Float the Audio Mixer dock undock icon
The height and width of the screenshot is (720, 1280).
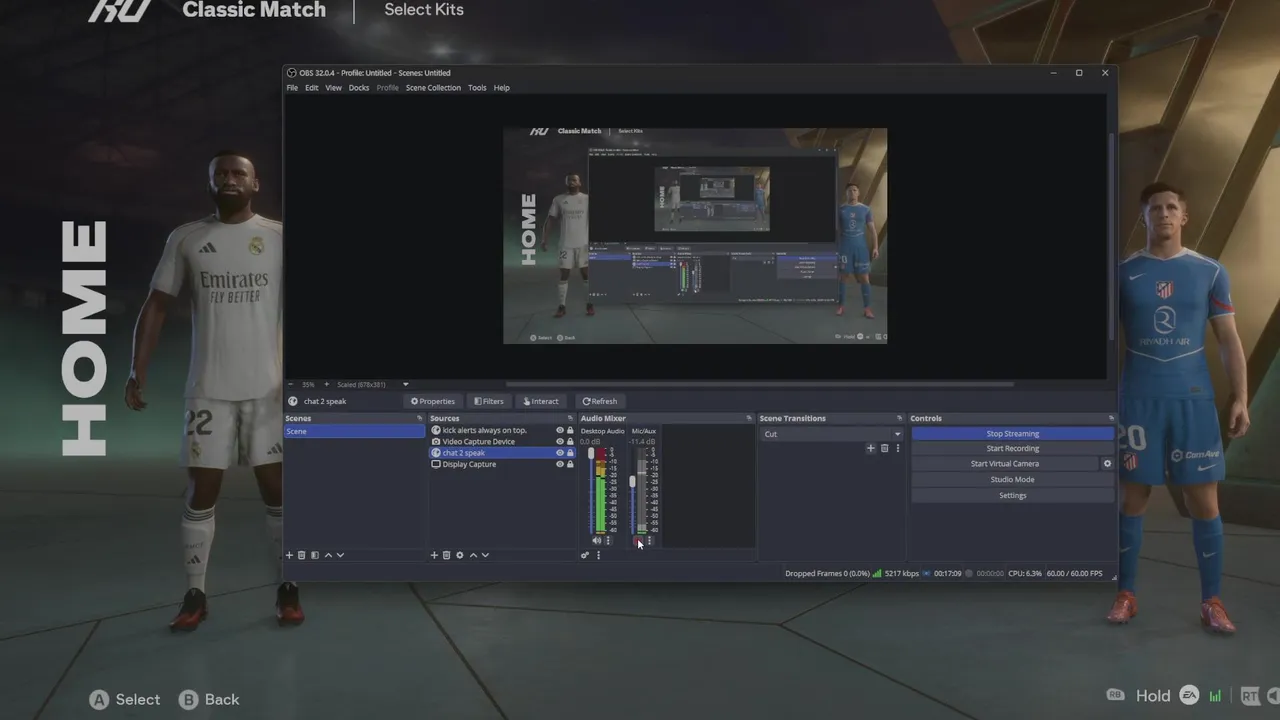click(x=748, y=419)
